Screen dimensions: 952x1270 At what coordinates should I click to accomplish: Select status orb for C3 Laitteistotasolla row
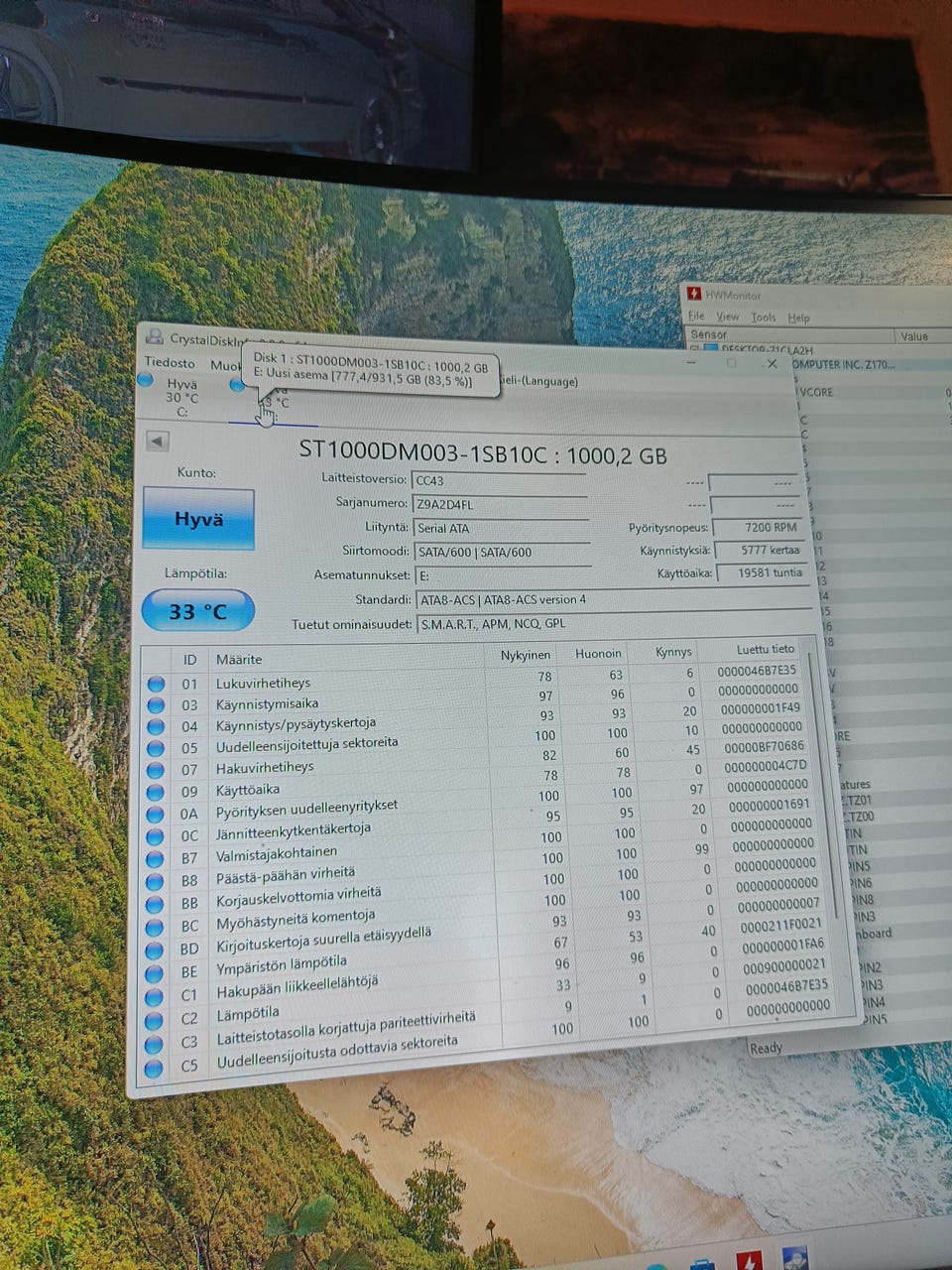pyautogui.click(x=153, y=1044)
